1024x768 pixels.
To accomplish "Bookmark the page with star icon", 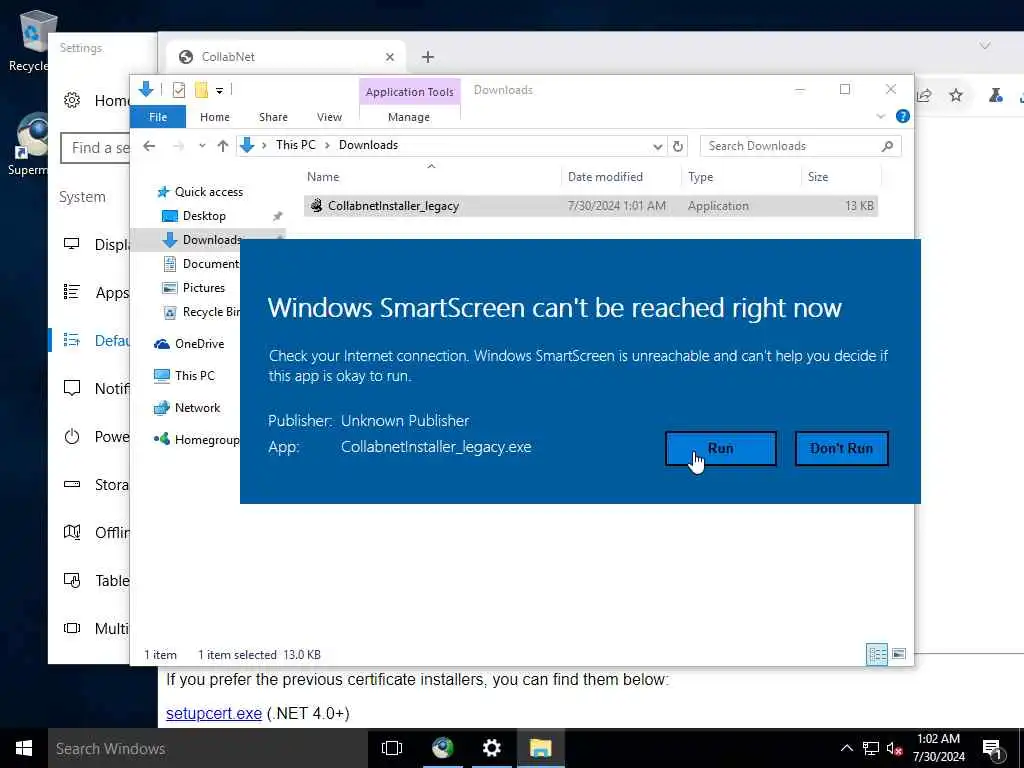I will point(956,95).
